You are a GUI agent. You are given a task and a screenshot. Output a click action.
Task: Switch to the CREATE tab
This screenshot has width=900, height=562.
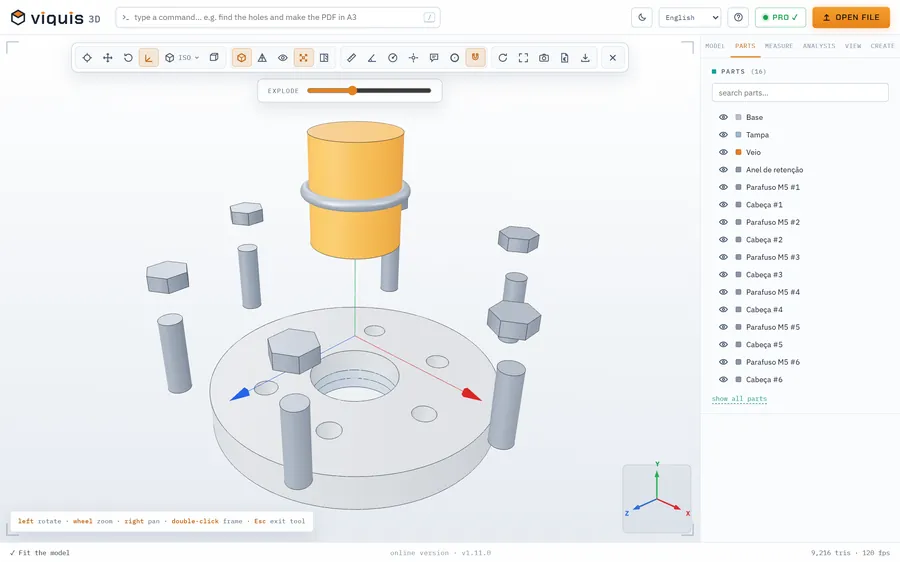click(882, 46)
